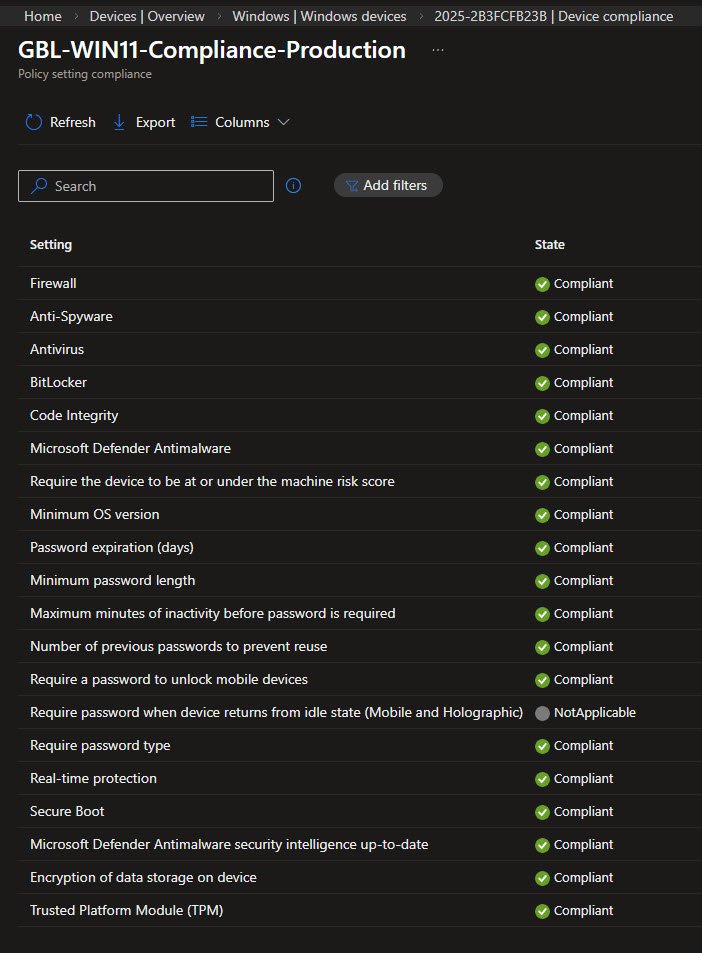Navigate to the Windows | Windows devices breadcrumb

[x=319, y=16]
